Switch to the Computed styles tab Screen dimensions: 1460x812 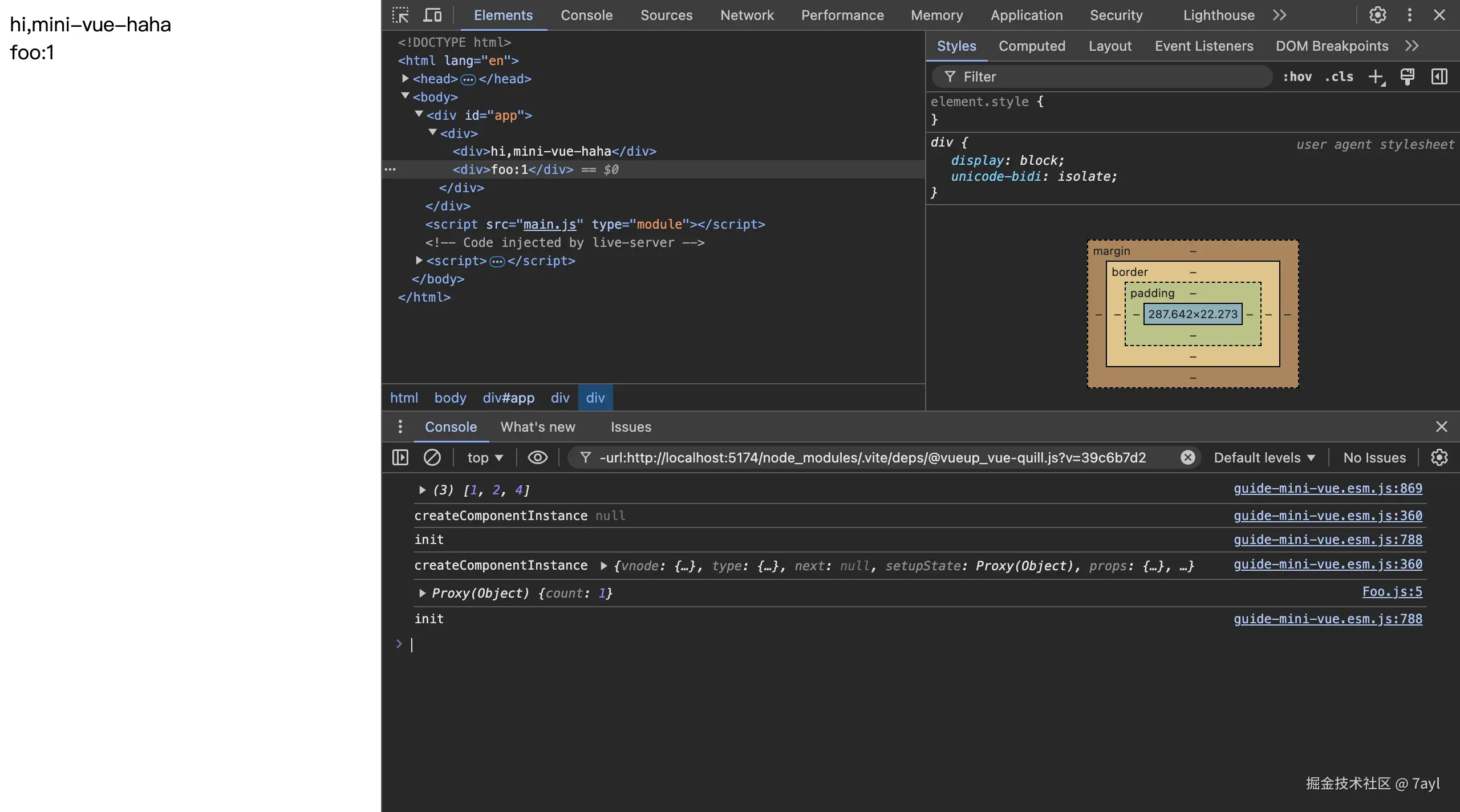coord(1031,46)
